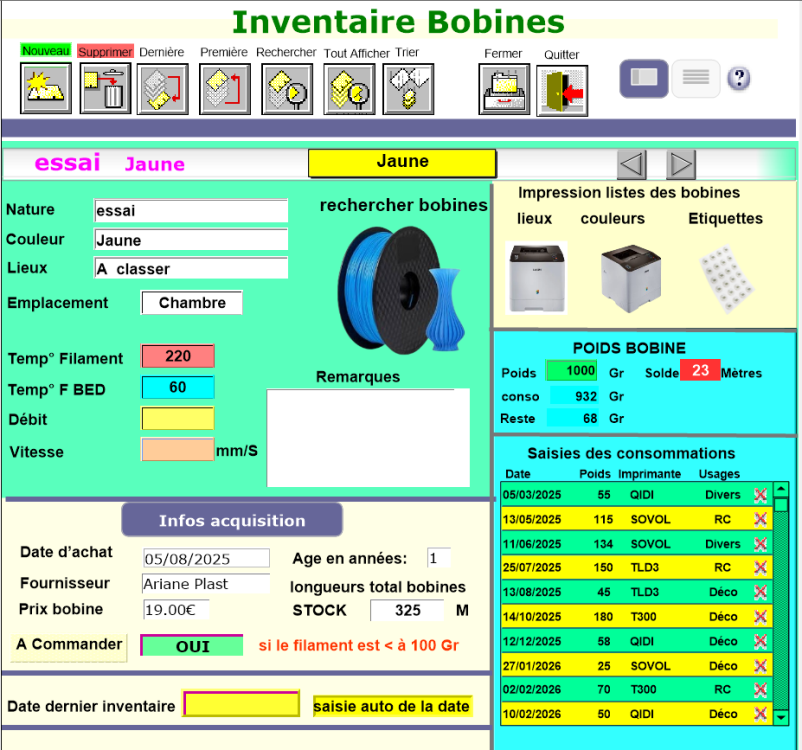
Task: Click the Supprimer trash icon
Action: [105, 88]
